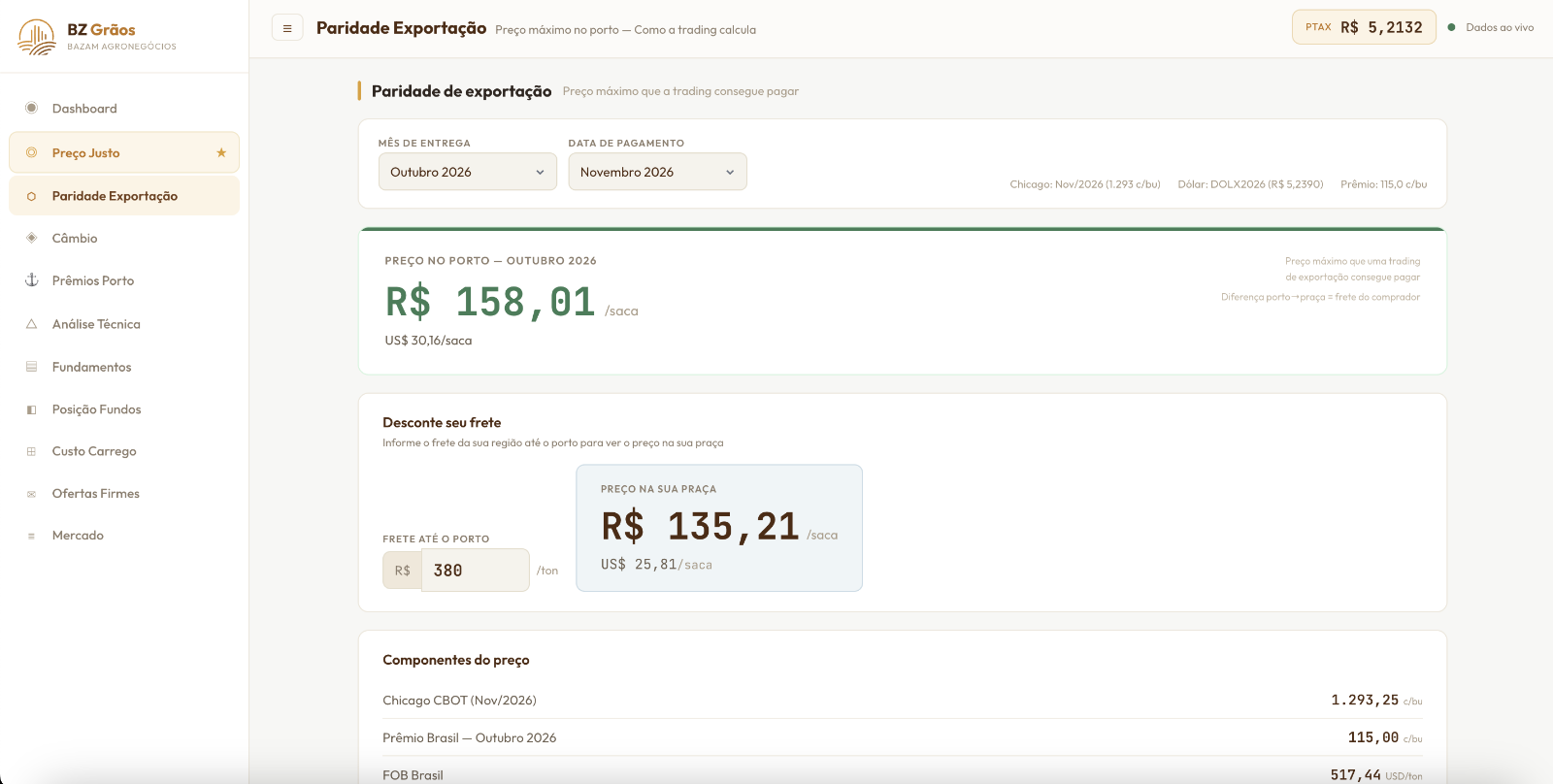
Task: Navigate to Análise Técnica
Action: [x=124, y=324]
